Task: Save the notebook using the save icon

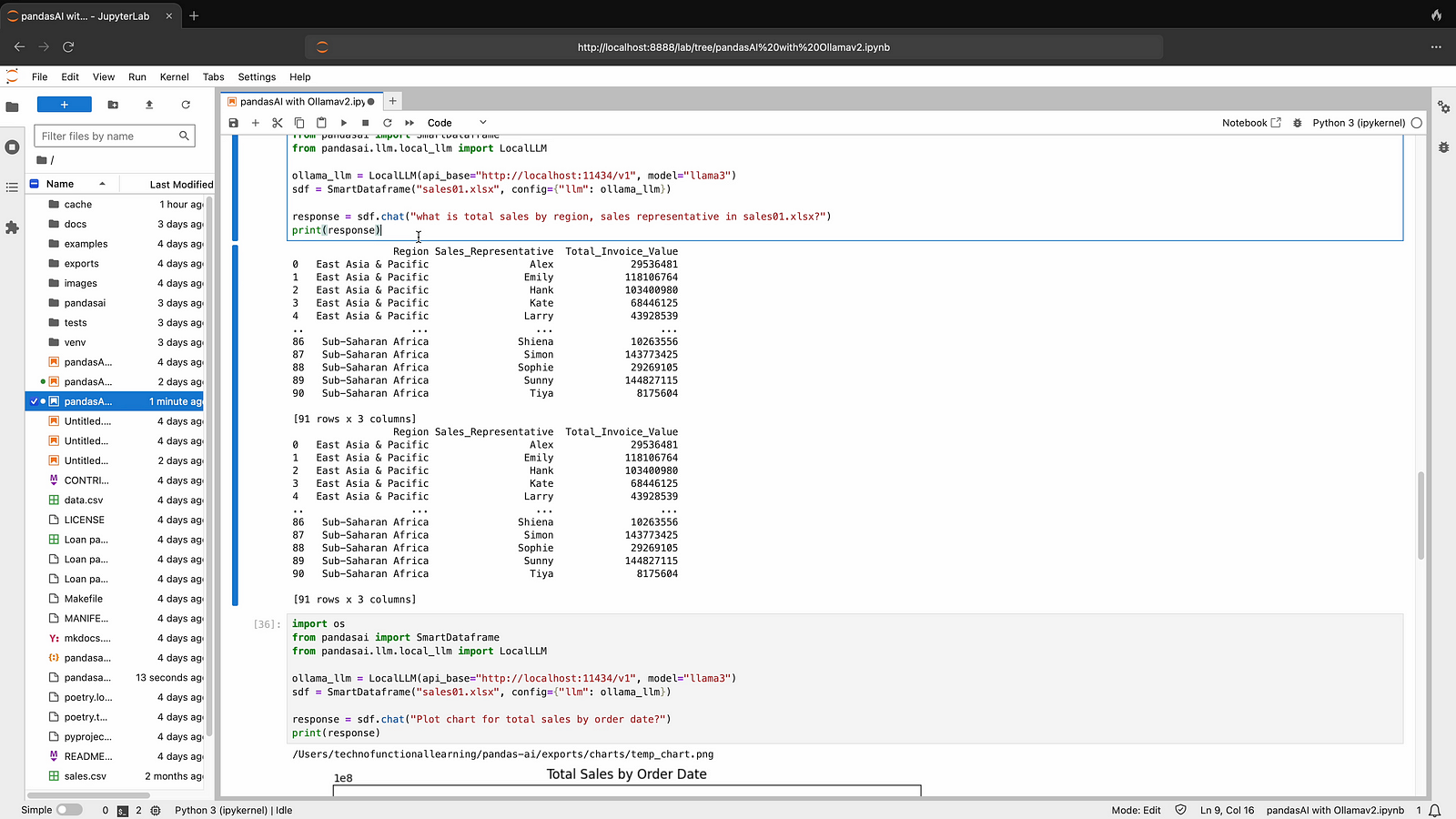Action: point(234,123)
